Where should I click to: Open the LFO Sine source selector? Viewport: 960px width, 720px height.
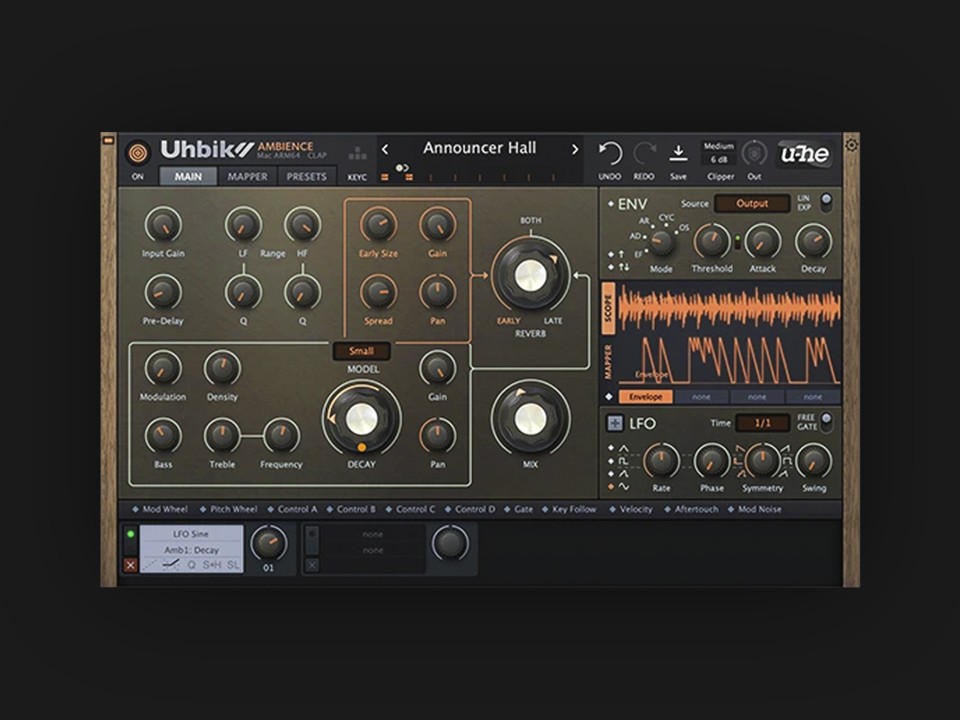191,534
